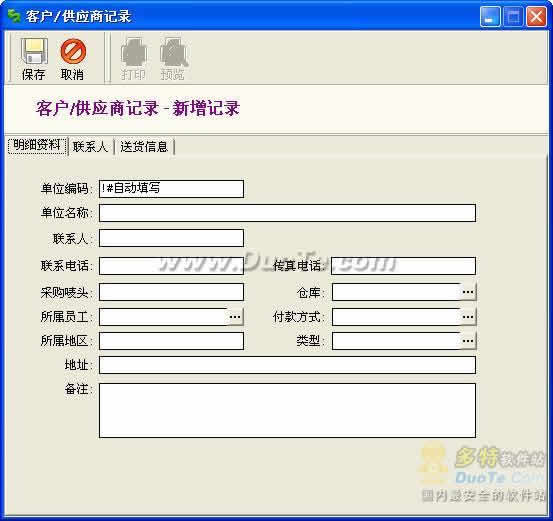Select the 明细资料 tab
The width and height of the screenshot is (553, 521).
37,145
